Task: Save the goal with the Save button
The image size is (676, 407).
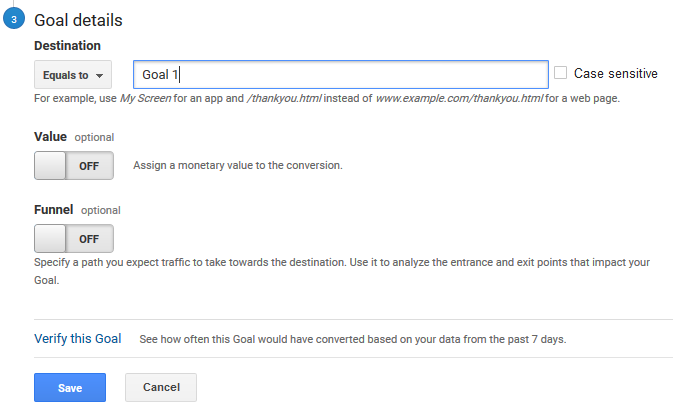Action: pos(70,388)
